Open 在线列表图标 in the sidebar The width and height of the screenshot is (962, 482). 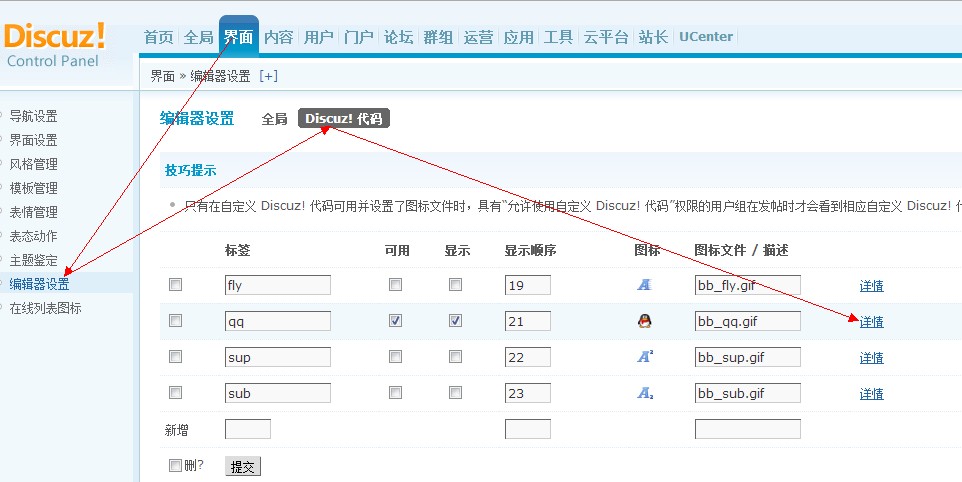point(45,308)
